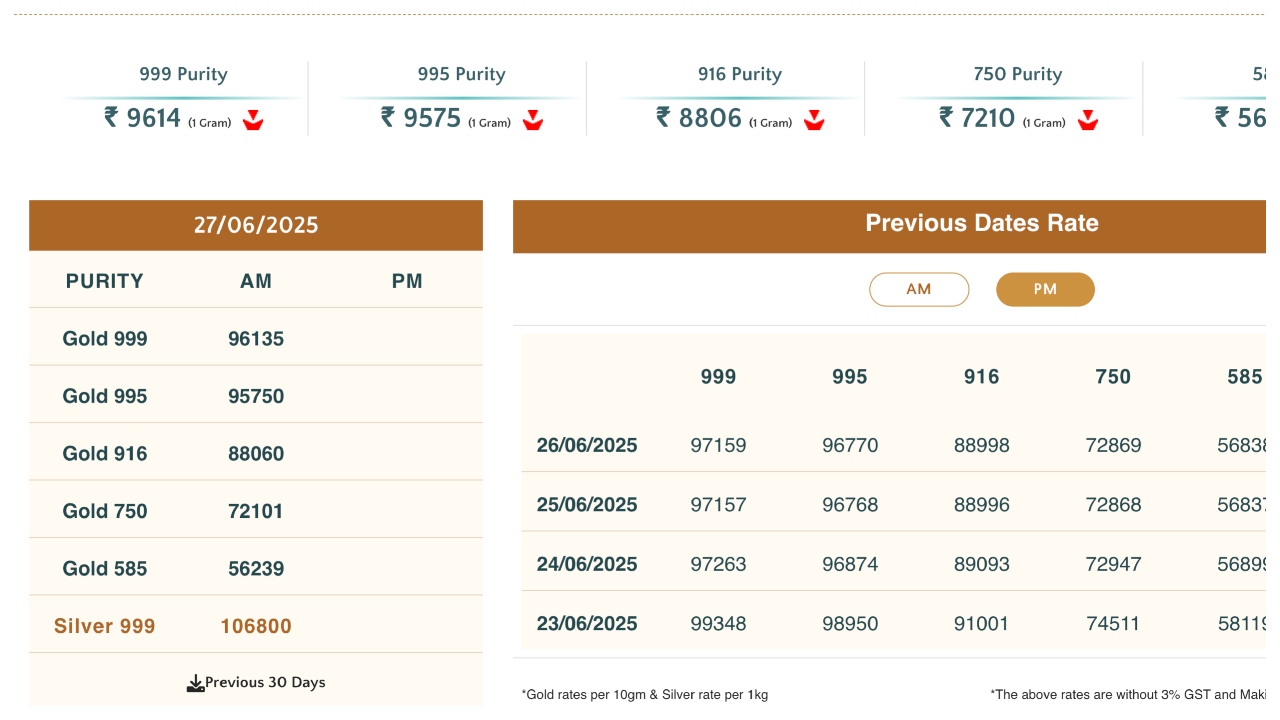Click the 999 column header in previous rates
The width and height of the screenshot is (1280, 720).
tap(718, 377)
